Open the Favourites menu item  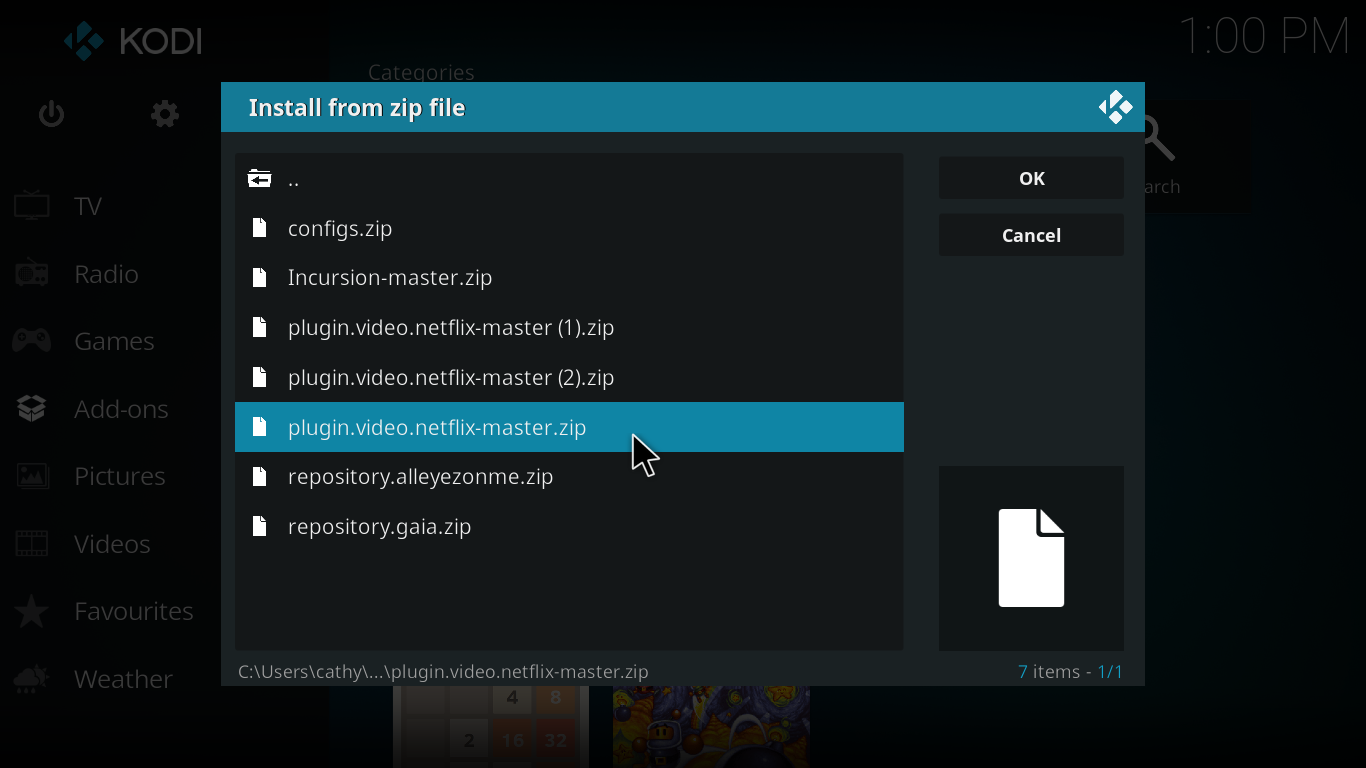click(x=134, y=611)
